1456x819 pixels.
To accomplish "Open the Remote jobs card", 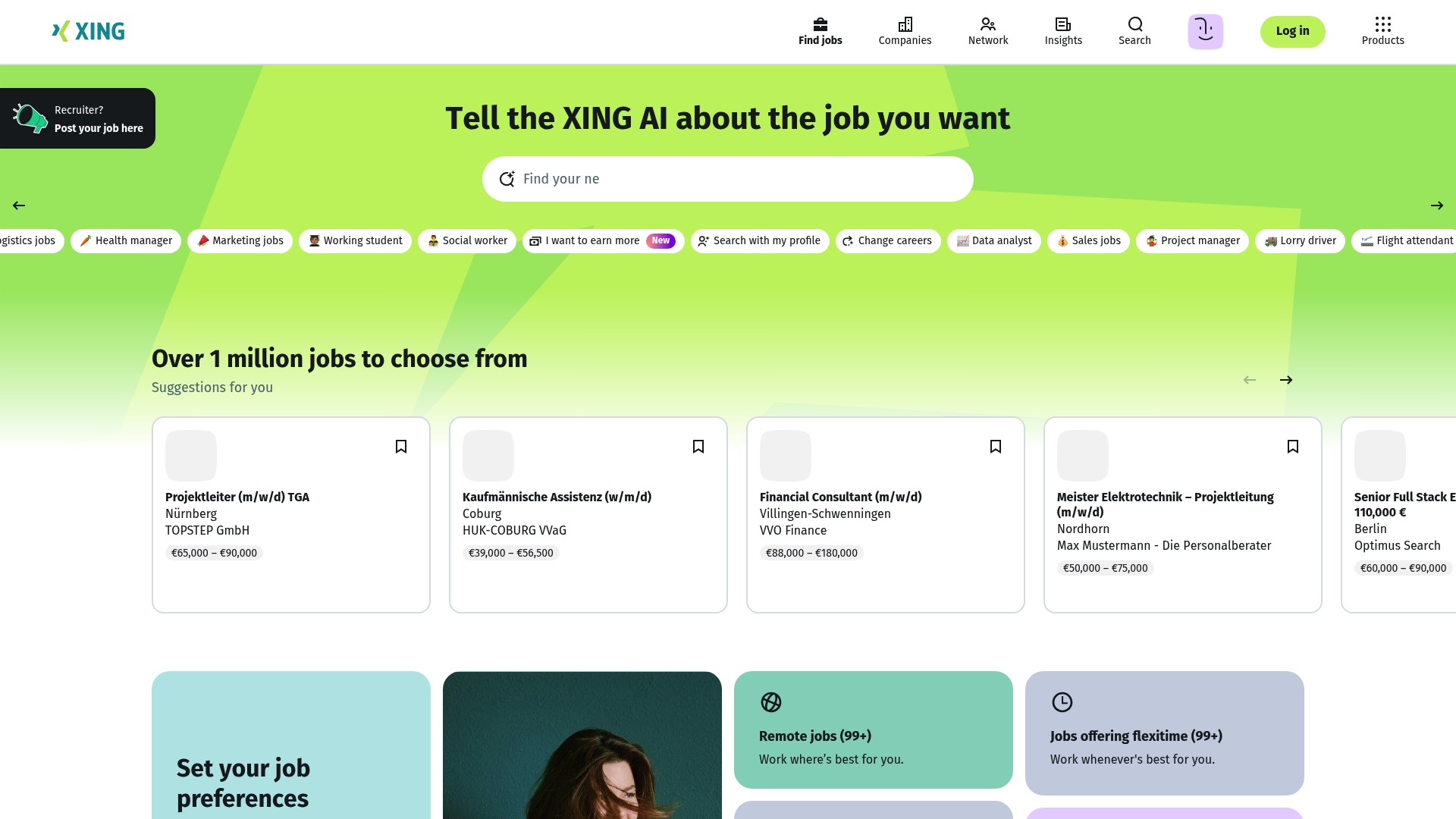I will [x=873, y=730].
